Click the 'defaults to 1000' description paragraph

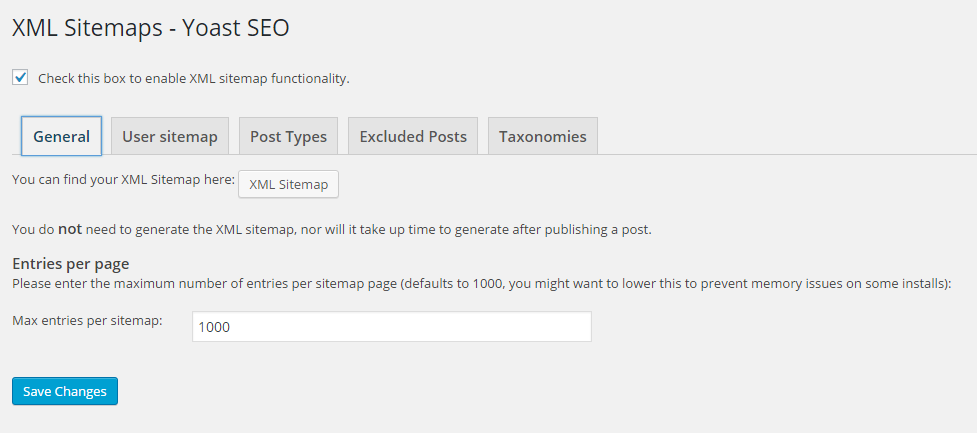tap(482, 284)
